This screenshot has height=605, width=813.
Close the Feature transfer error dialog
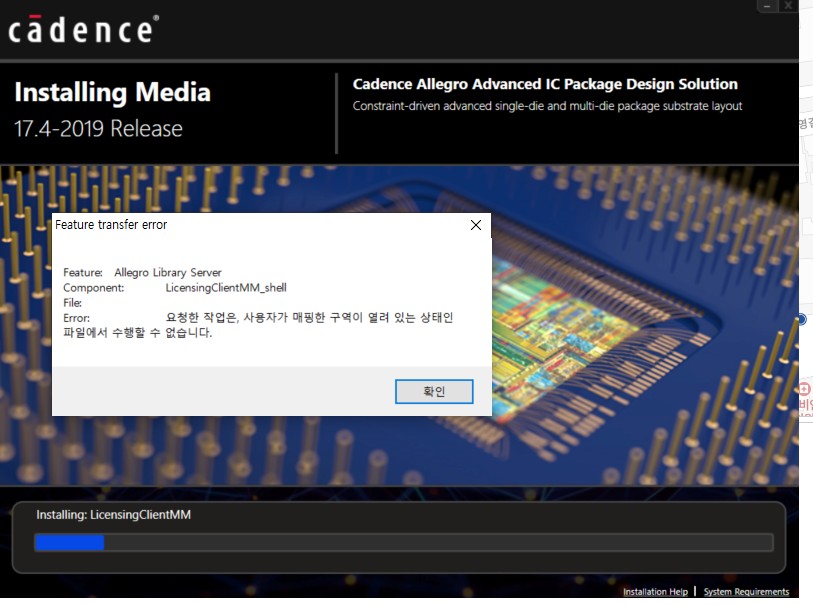[x=475, y=225]
